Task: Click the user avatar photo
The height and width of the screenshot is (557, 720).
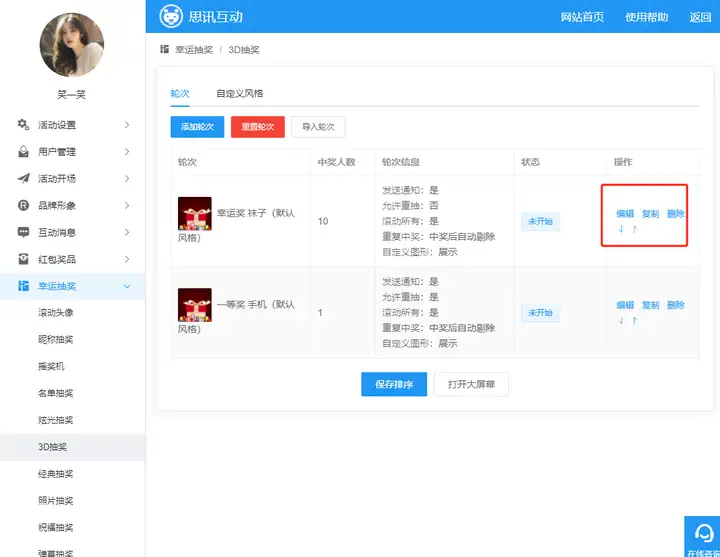Action: click(72, 45)
